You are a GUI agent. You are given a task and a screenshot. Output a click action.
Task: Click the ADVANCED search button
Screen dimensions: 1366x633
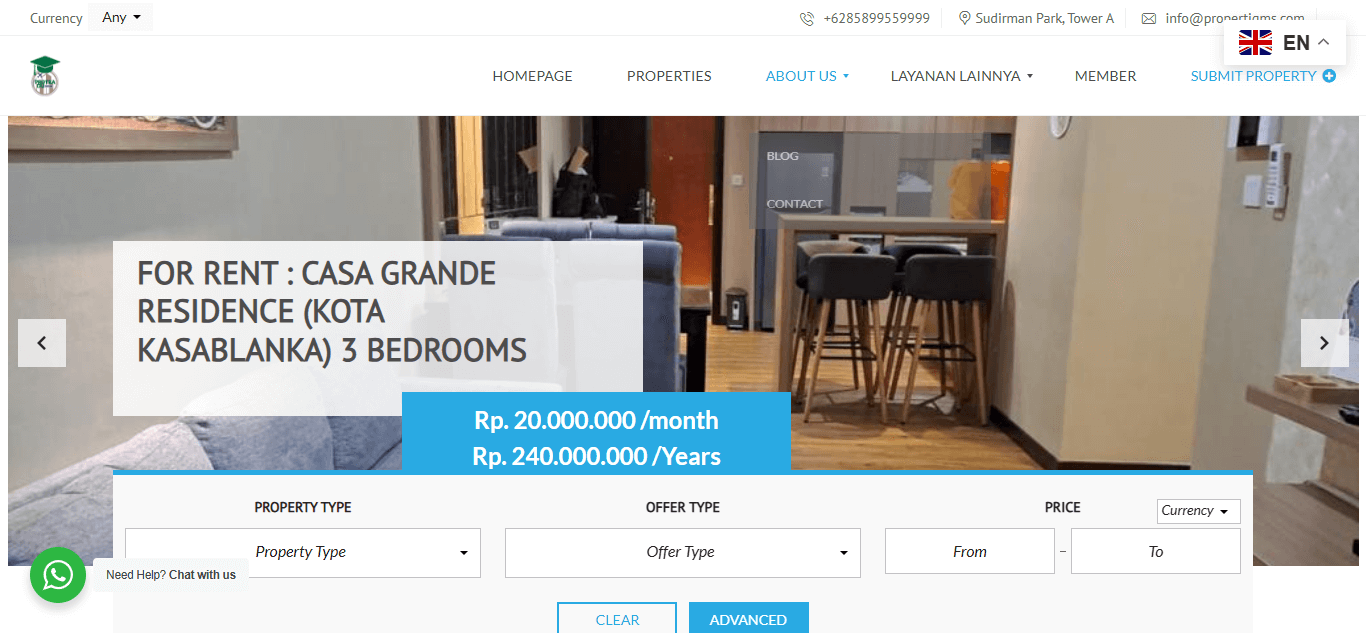point(748,618)
